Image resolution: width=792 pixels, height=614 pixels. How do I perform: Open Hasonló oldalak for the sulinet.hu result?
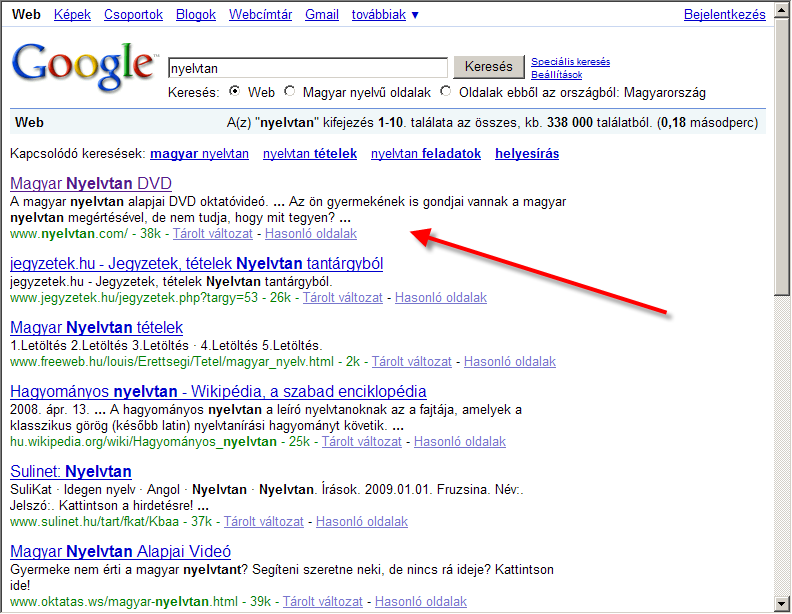362,522
